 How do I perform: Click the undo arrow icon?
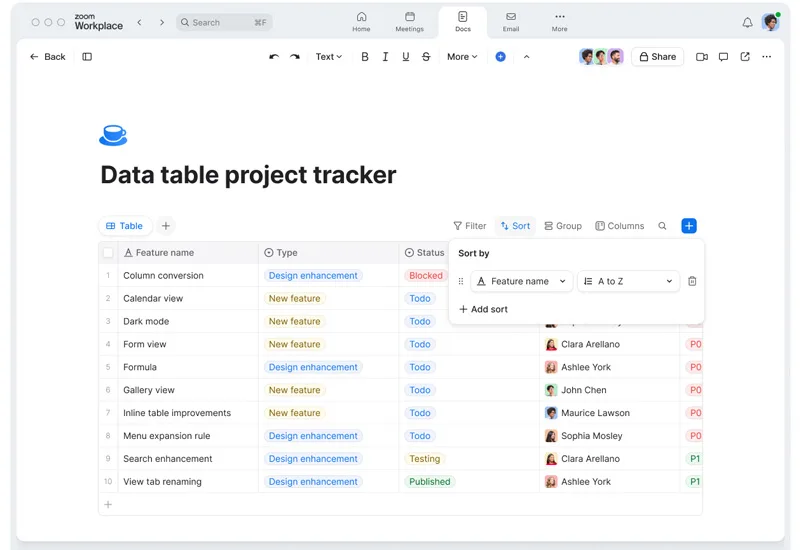274,57
